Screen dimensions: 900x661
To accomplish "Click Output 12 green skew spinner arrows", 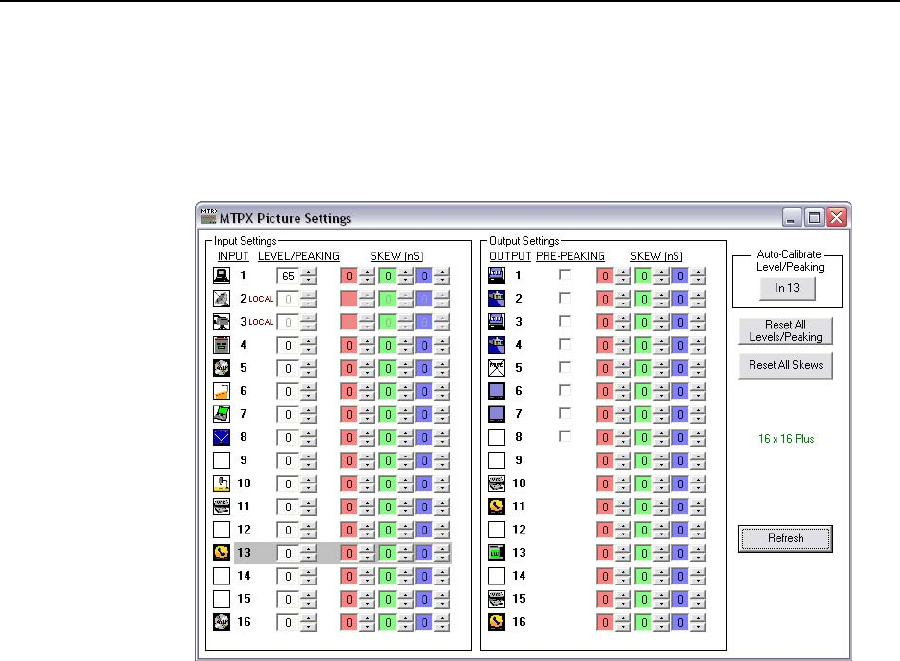I will click(x=661, y=530).
